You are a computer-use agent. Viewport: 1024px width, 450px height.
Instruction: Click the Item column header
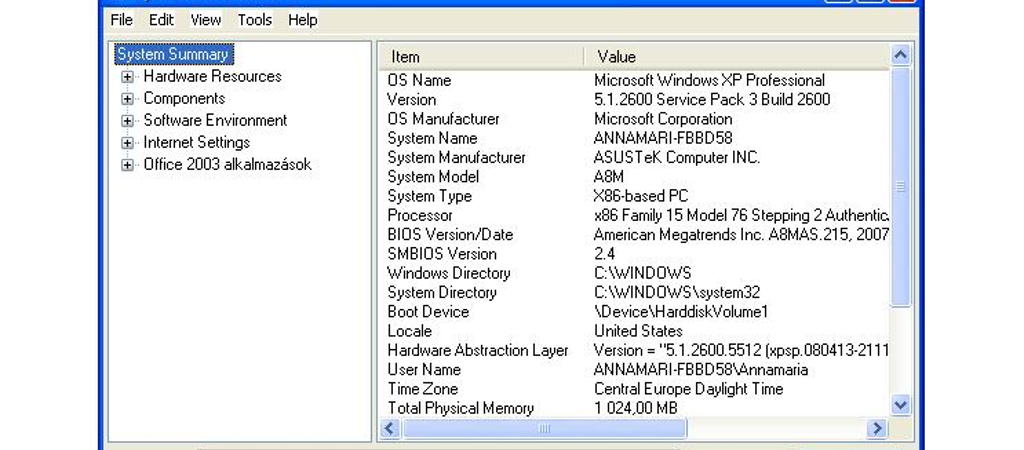(481, 57)
